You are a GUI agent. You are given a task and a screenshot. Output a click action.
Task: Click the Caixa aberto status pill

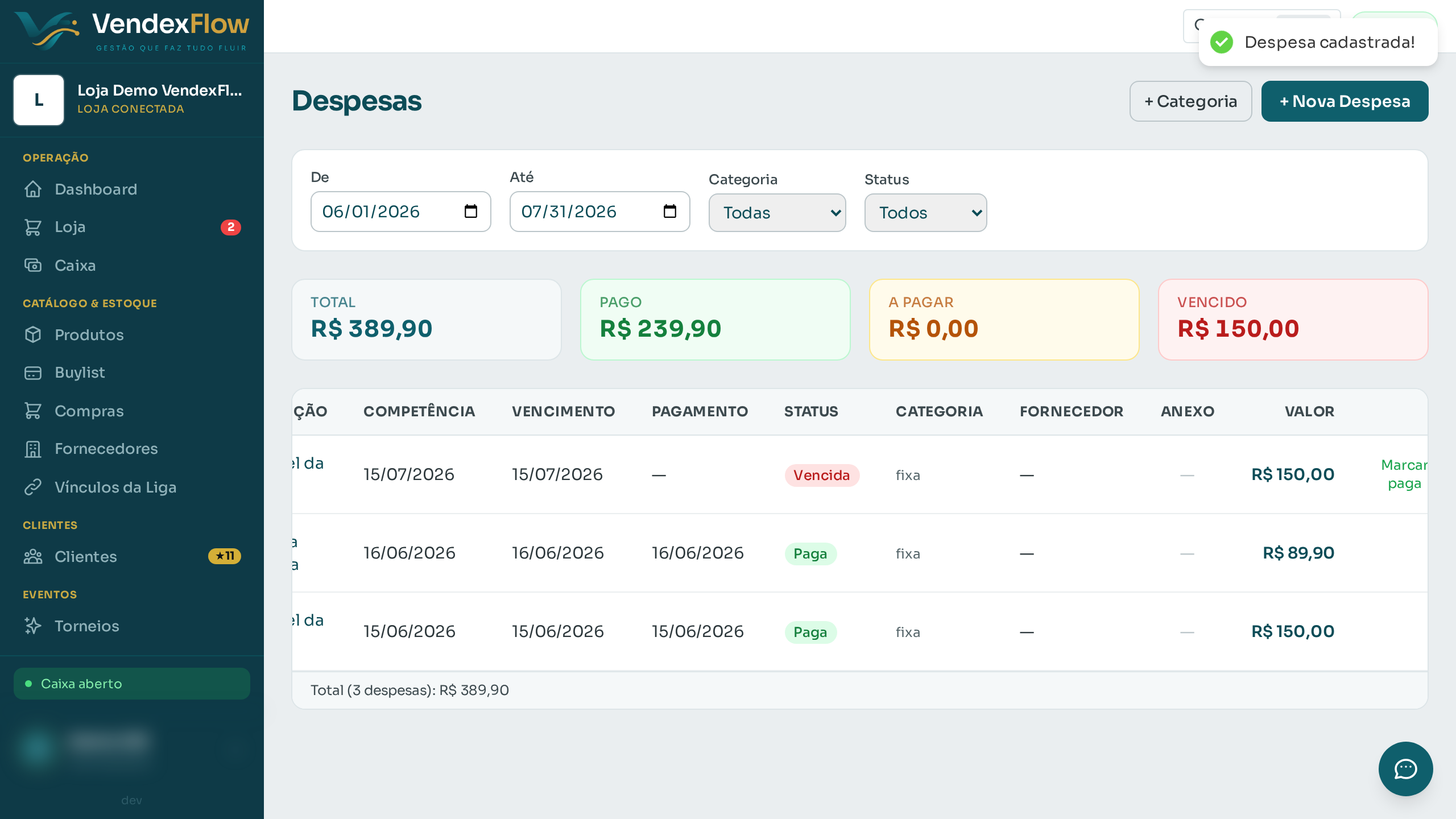[x=132, y=684]
